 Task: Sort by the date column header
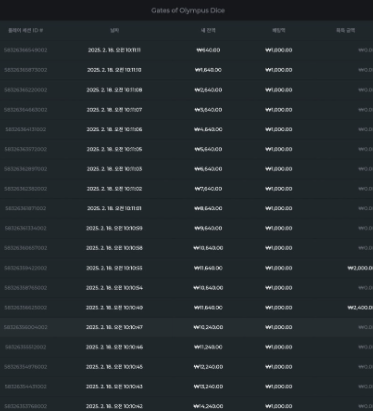coord(114,30)
